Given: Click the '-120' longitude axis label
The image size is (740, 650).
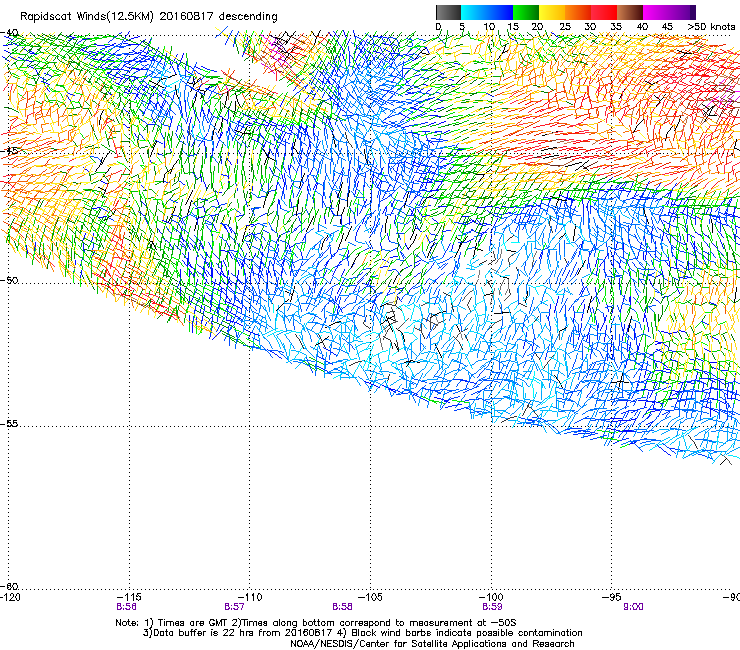Looking at the screenshot, I should pos(10,597).
